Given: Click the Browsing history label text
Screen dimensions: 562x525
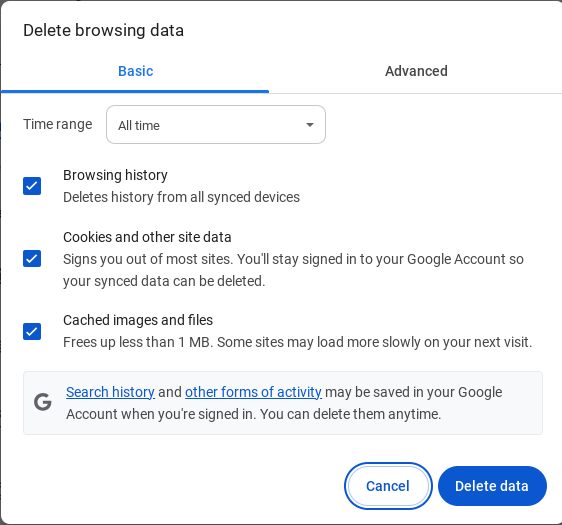Looking at the screenshot, I should click(115, 175).
